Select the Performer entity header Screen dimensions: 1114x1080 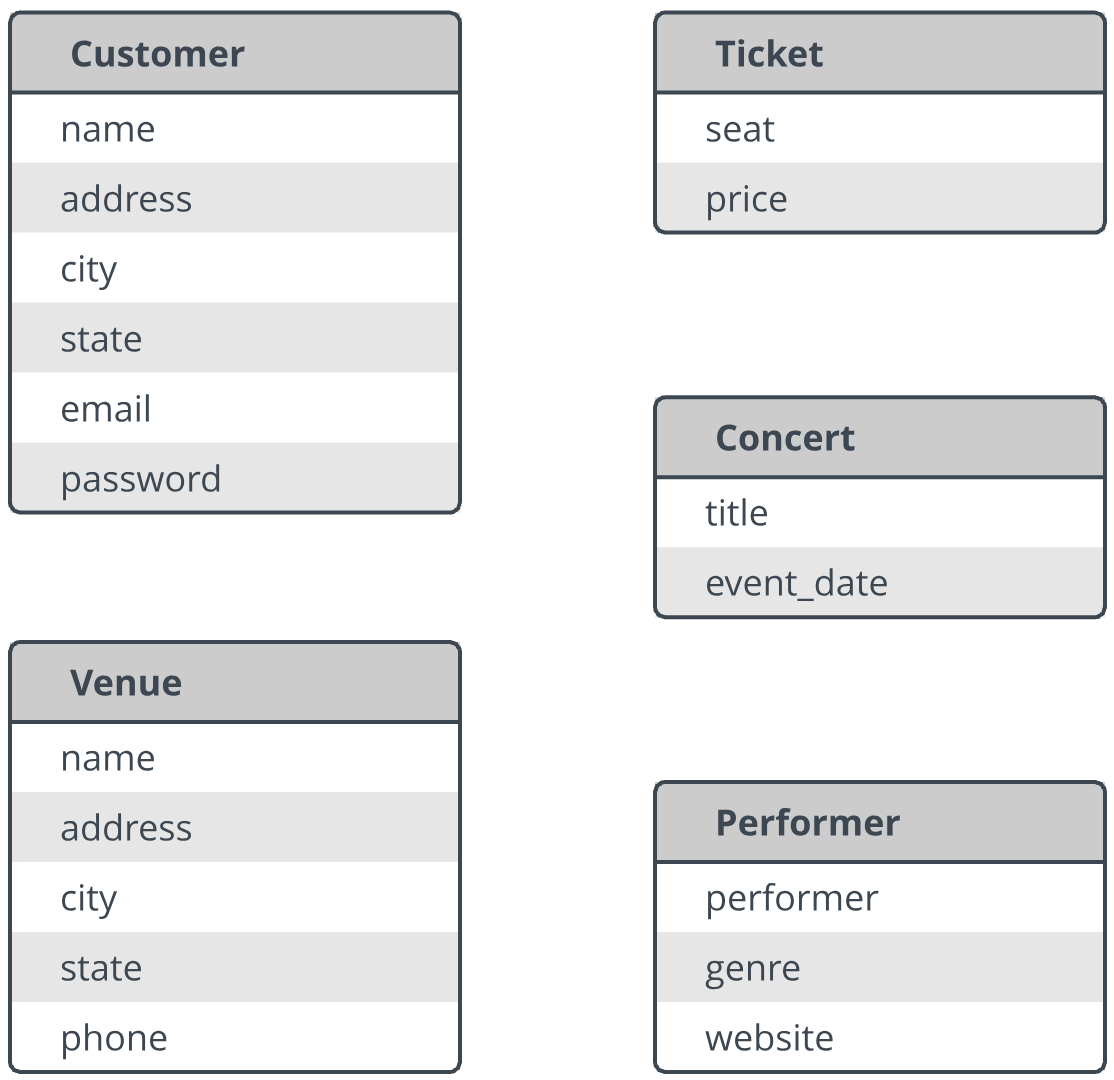click(x=880, y=822)
